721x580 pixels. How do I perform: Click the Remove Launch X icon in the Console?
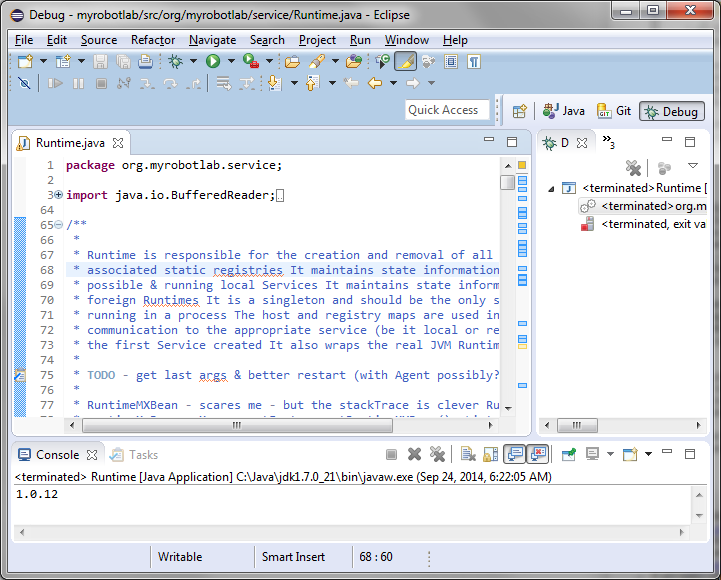(414, 454)
